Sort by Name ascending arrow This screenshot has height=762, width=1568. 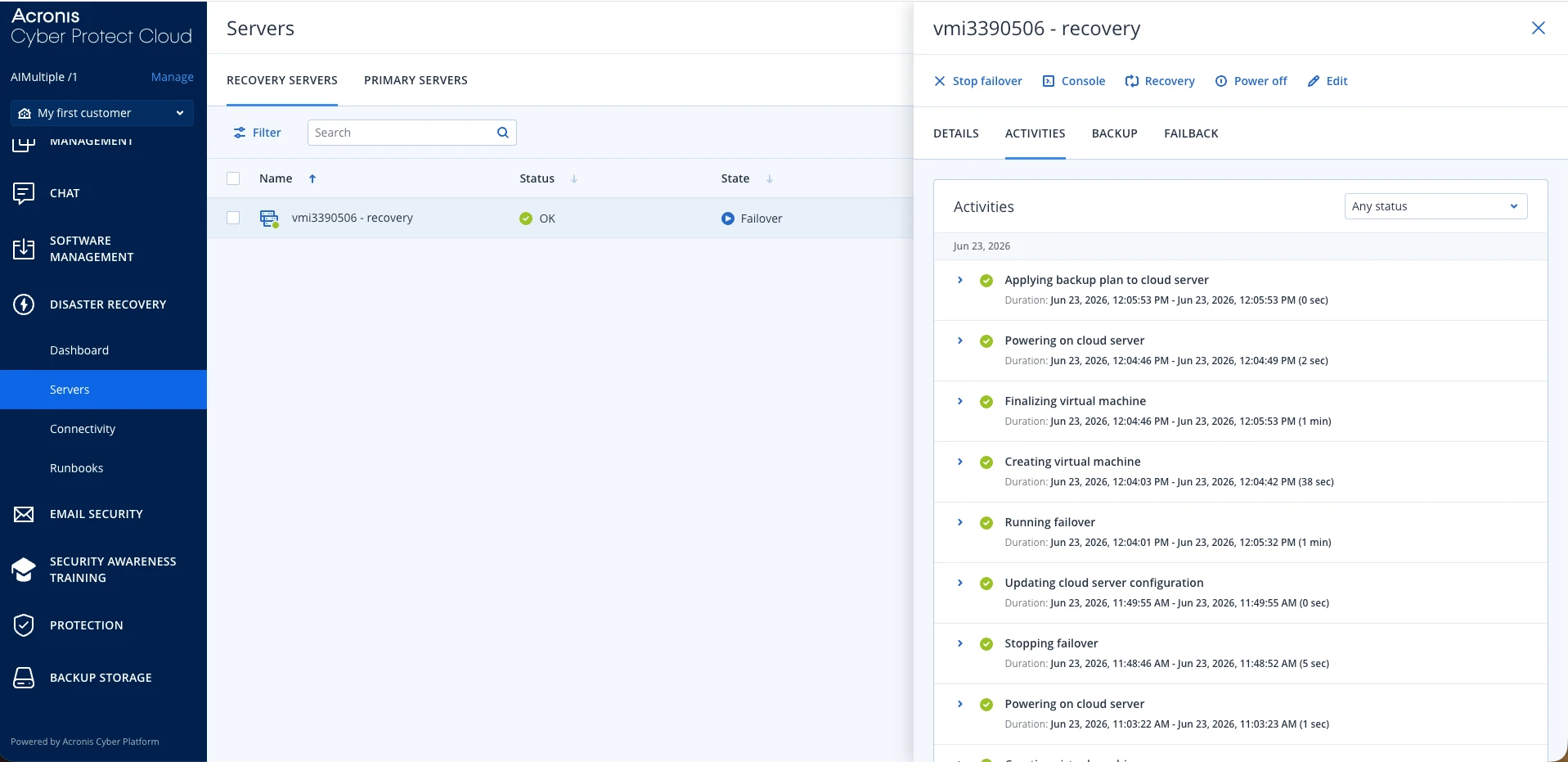(312, 178)
